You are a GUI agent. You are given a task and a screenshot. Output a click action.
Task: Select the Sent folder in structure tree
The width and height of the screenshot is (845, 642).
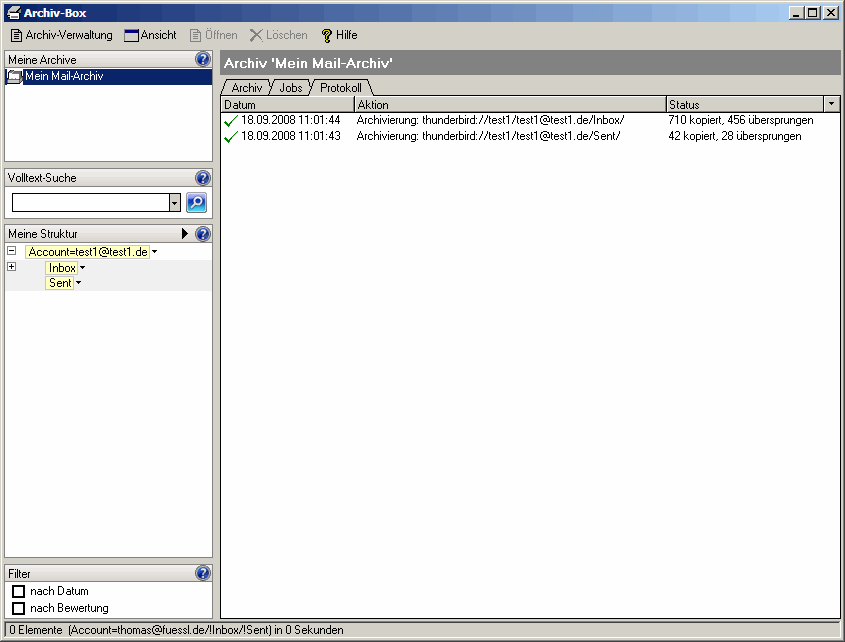(60, 283)
